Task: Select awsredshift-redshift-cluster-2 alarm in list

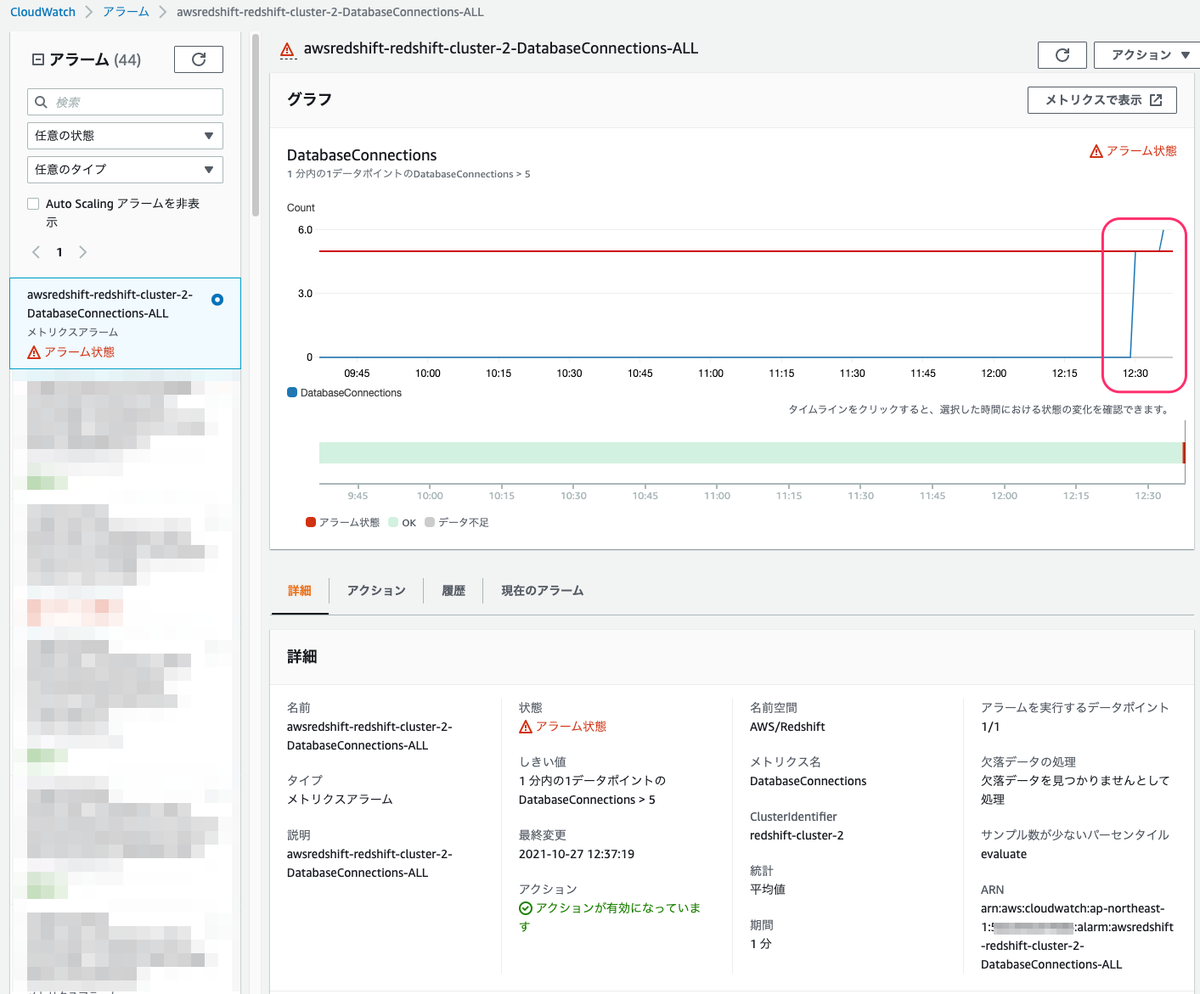Action: click(125, 323)
